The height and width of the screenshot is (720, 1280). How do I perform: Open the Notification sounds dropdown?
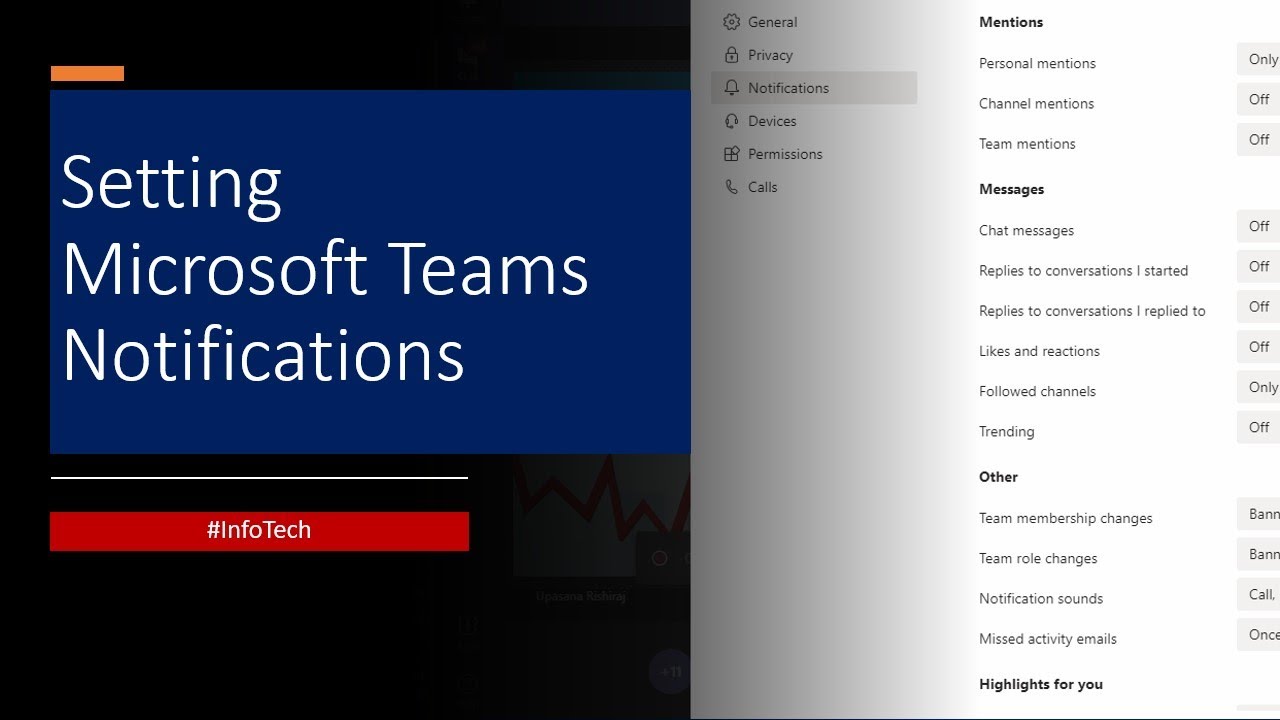pos(1259,594)
